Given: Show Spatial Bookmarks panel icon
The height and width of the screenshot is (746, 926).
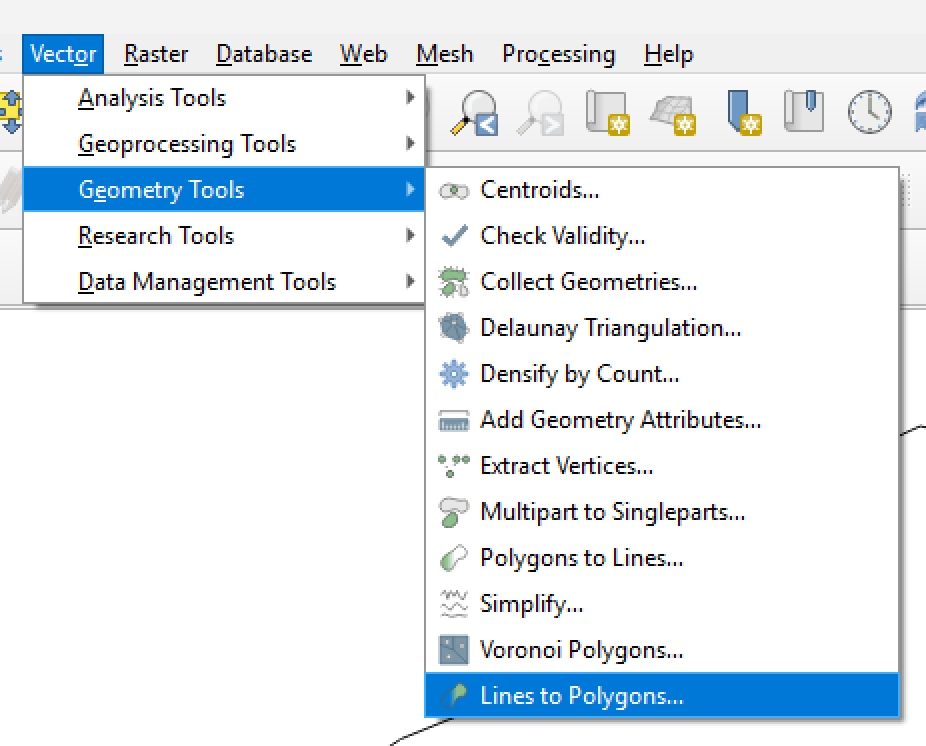Looking at the screenshot, I should tap(803, 112).
